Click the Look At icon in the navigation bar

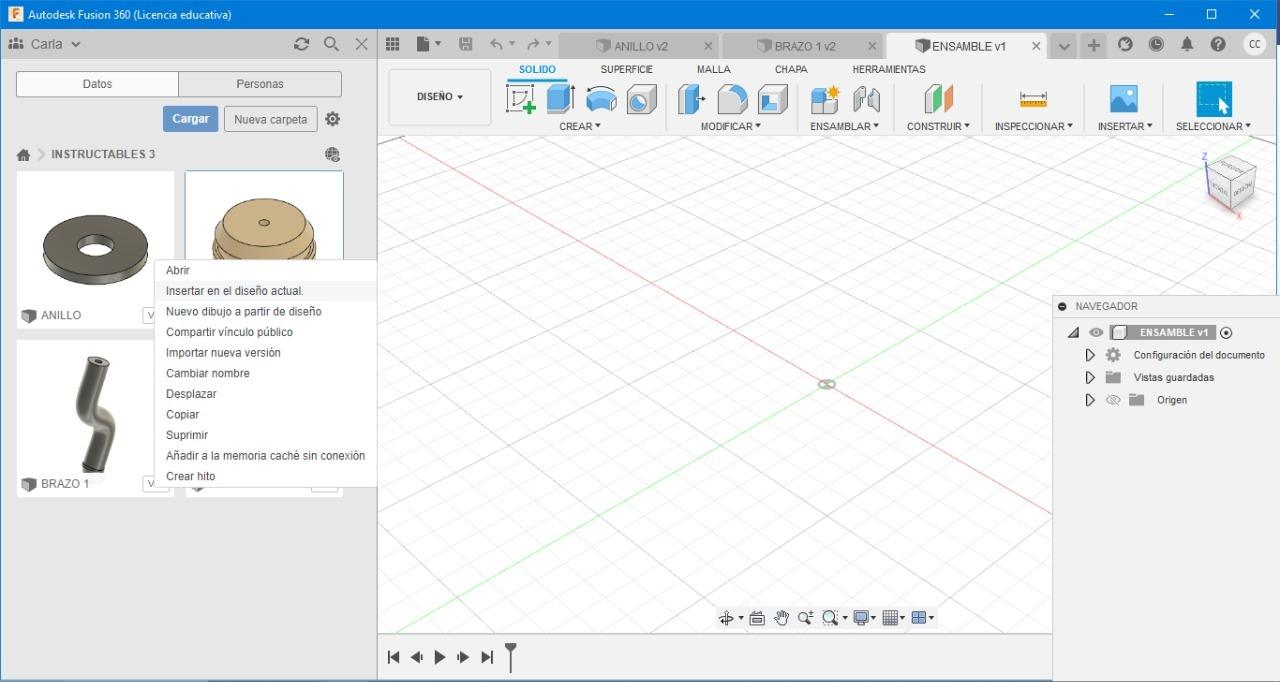click(x=757, y=618)
